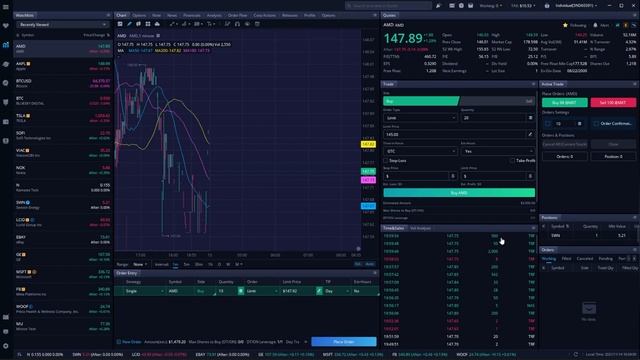
Task: Click the red Sell at market button in Active Trade
Action: (613, 102)
